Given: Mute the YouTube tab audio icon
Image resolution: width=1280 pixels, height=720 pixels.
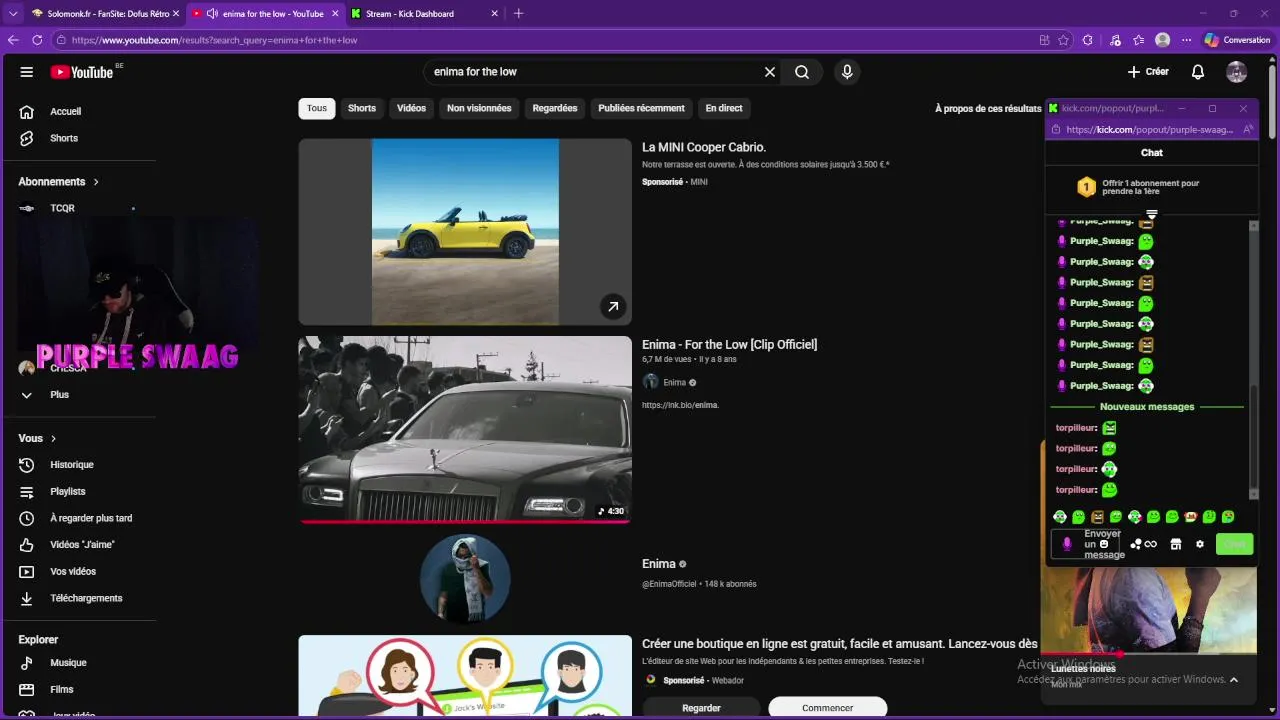Looking at the screenshot, I should coord(212,14).
